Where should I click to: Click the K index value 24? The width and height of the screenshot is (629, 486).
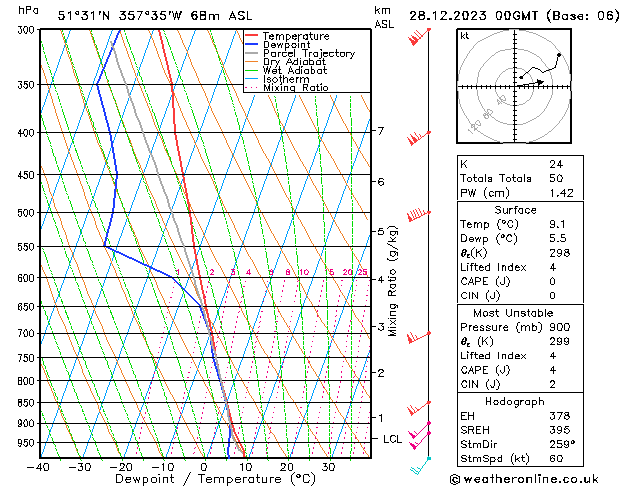(556, 164)
